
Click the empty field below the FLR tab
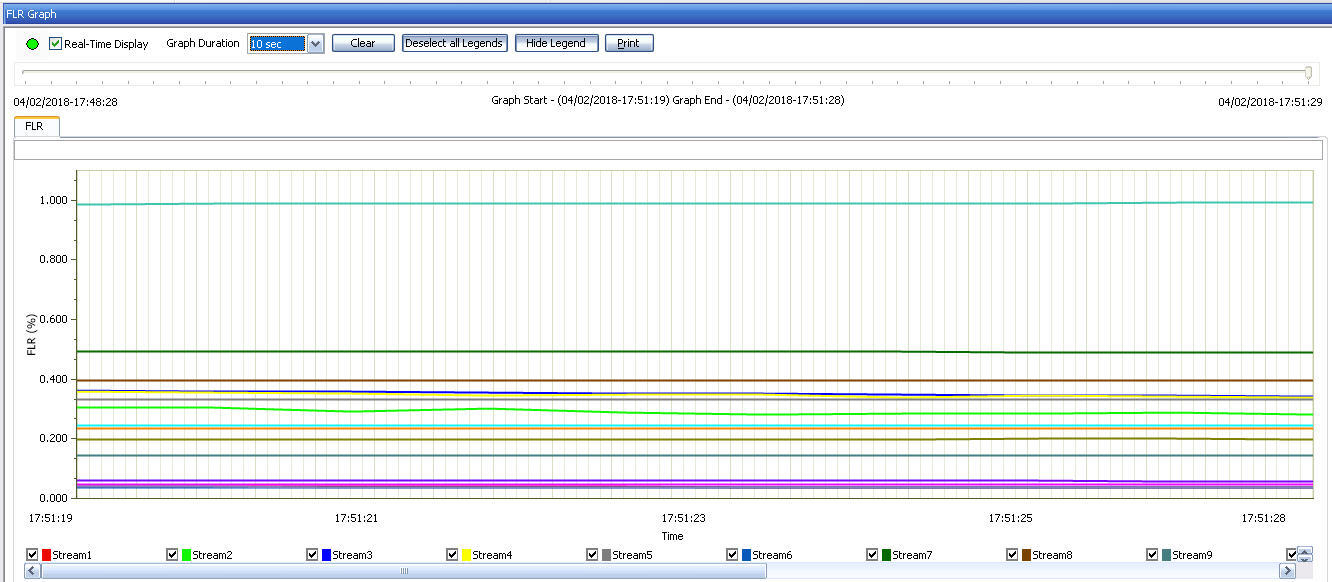point(668,150)
